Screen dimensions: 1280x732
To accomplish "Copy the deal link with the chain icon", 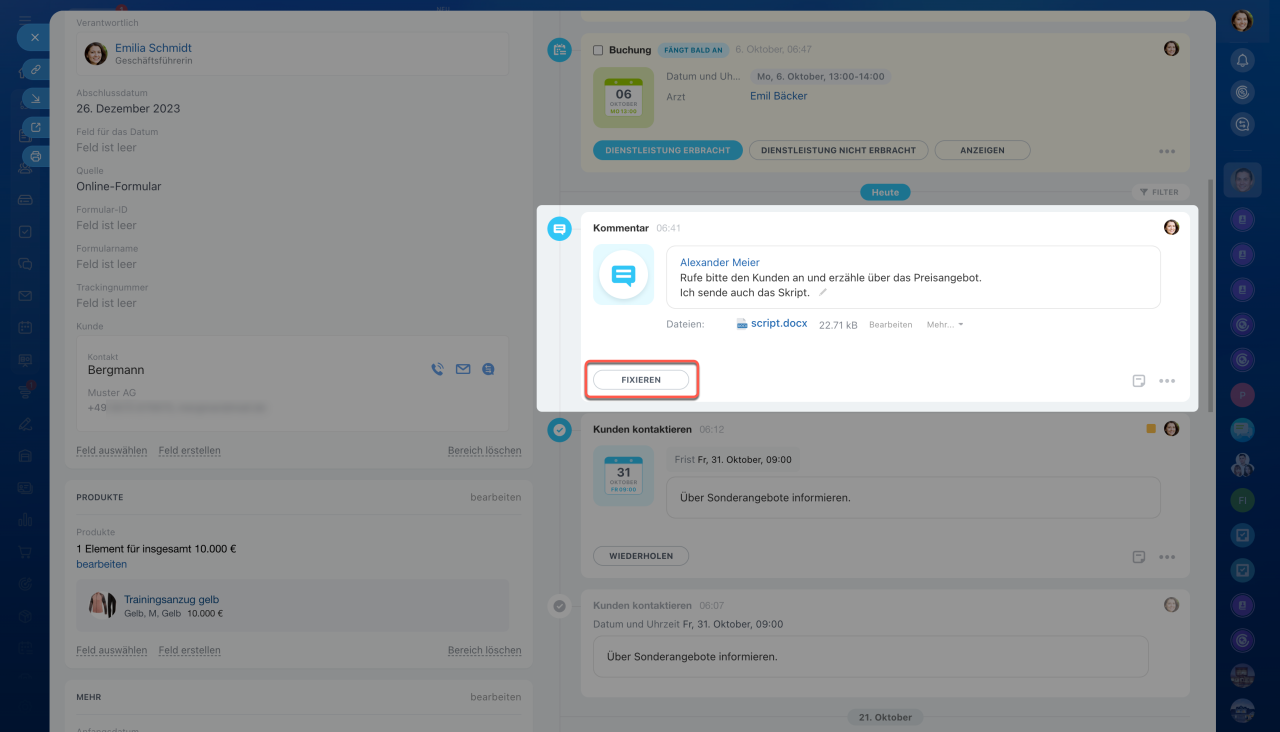I will [36, 69].
